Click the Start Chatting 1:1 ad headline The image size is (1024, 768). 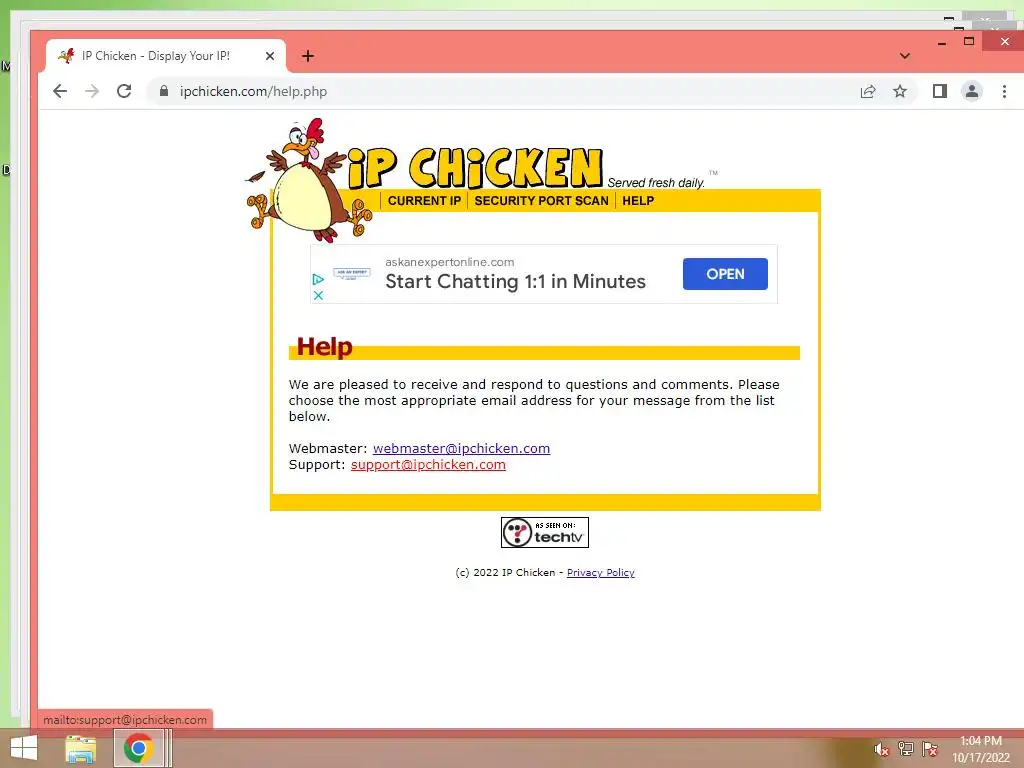[x=515, y=281]
